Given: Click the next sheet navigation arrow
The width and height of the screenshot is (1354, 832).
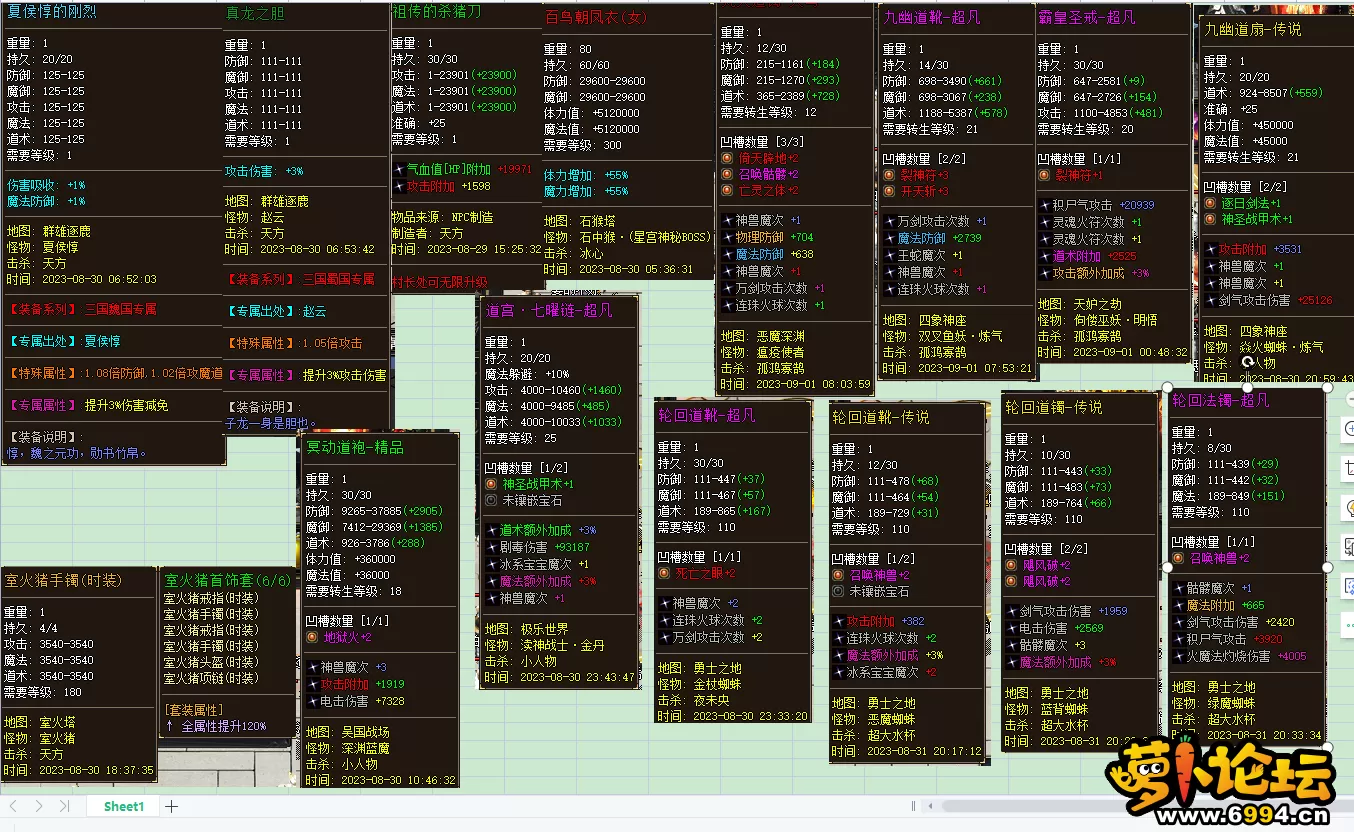Looking at the screenshot, I should coord(39,806).
